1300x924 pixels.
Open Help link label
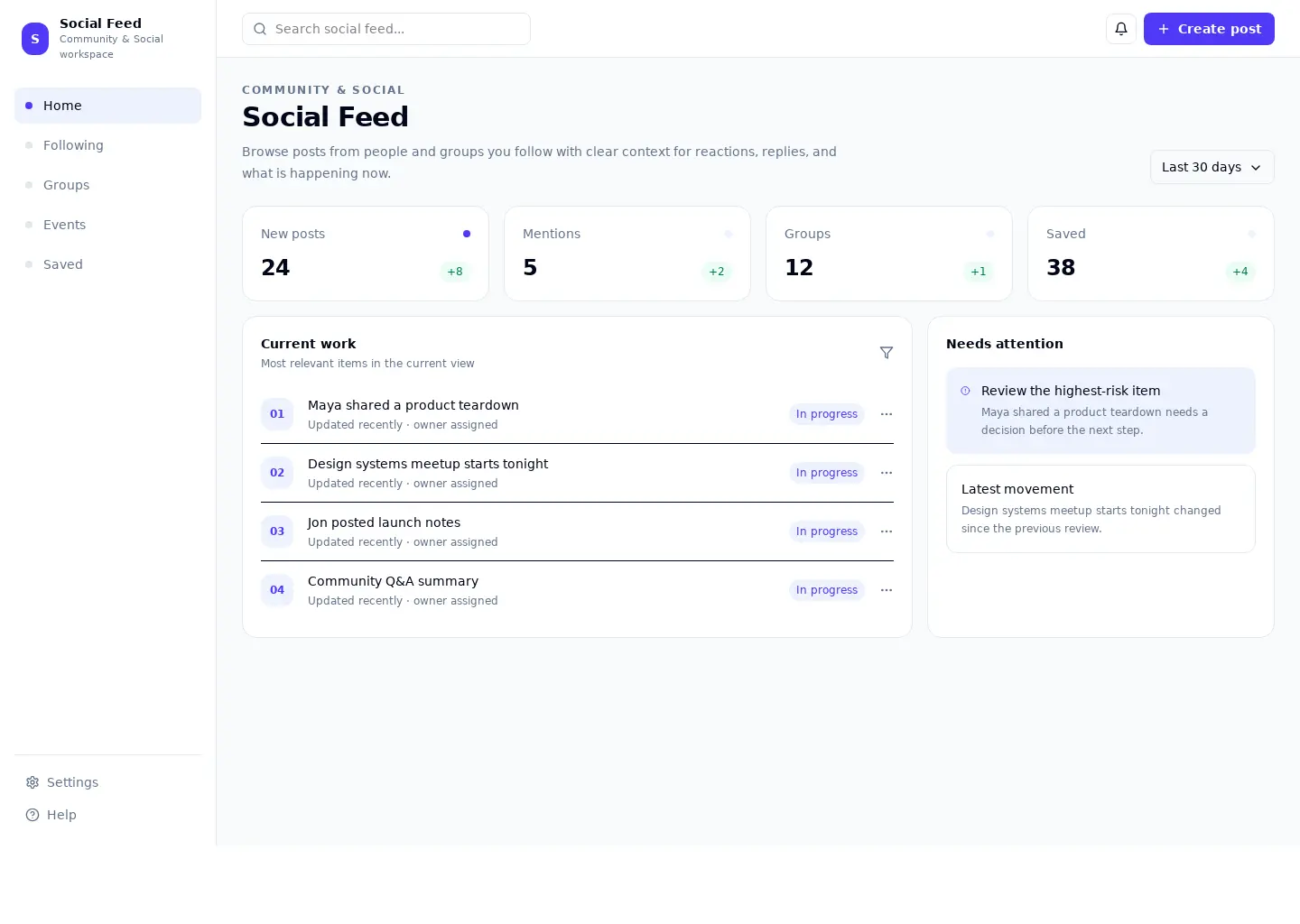[61, 815]
